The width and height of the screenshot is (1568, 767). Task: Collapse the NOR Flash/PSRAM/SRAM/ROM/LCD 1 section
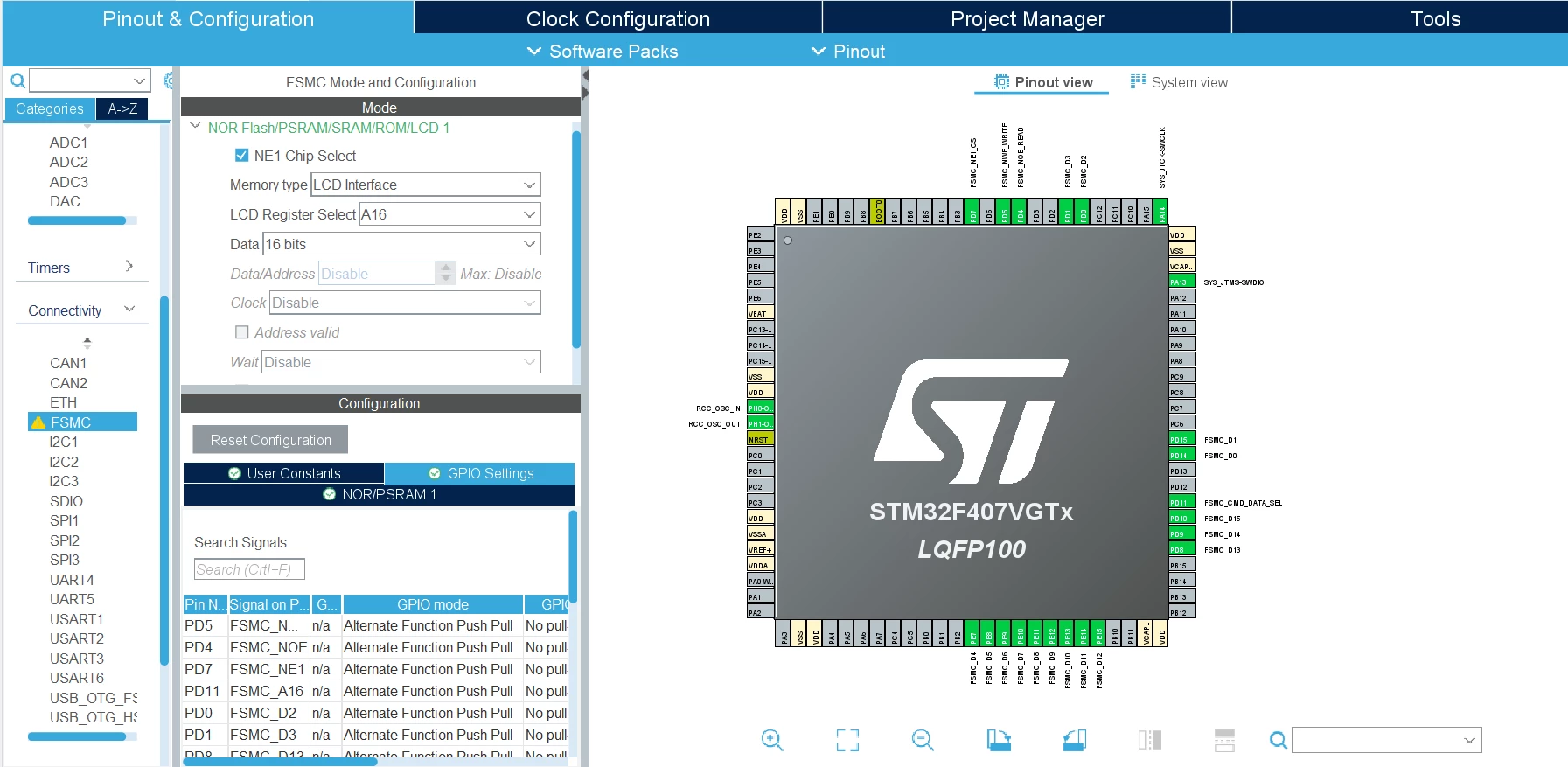(195, 127)
